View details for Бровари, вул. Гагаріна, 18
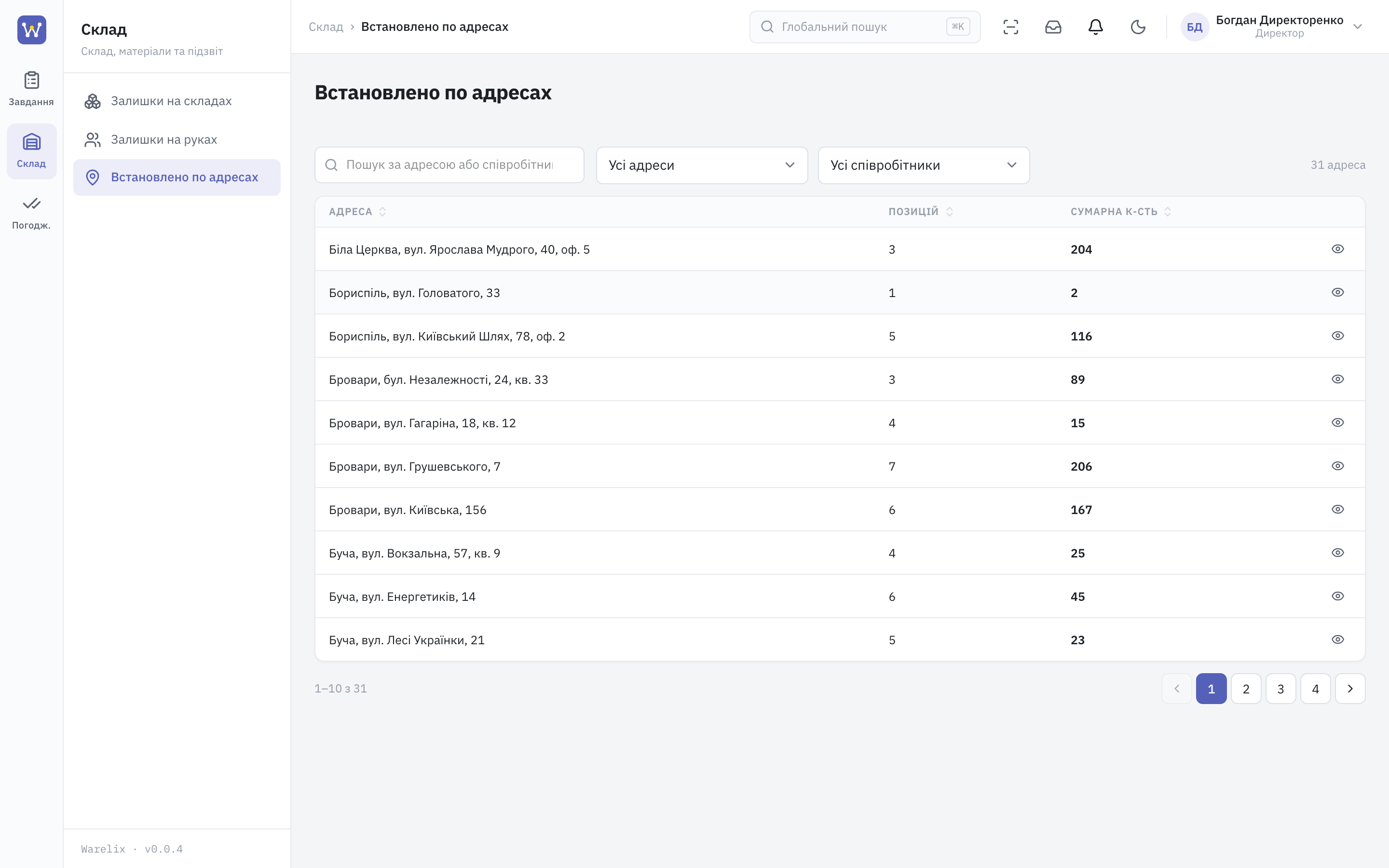This screenshot has width=1389, height=868. click(x=1337, y=422)
